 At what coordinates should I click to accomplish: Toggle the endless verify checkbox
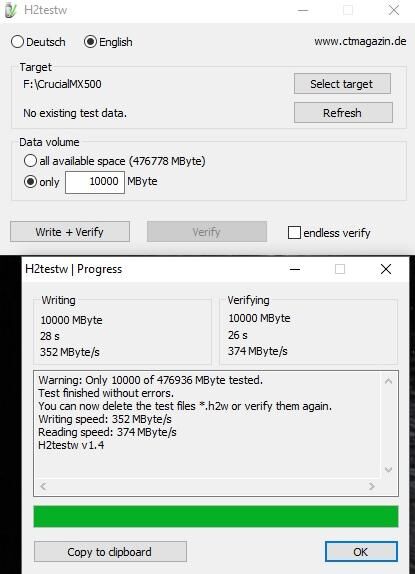pyautogui.click(x=329, y=232)
